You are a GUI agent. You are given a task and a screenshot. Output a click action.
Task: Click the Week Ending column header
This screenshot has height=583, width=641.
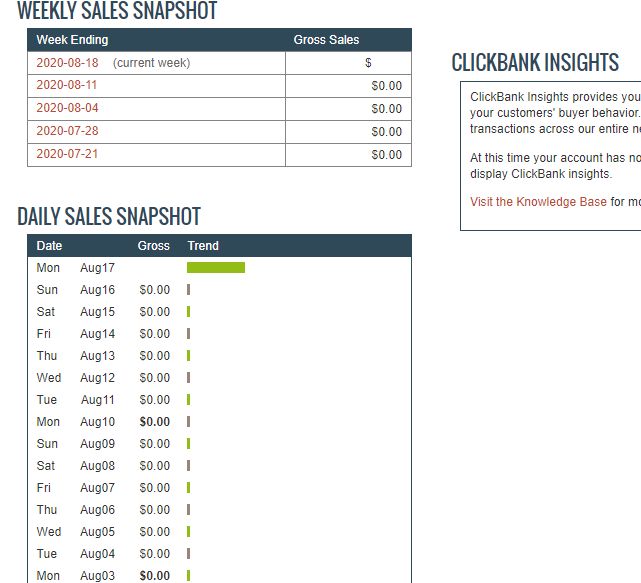pos(72,40)
